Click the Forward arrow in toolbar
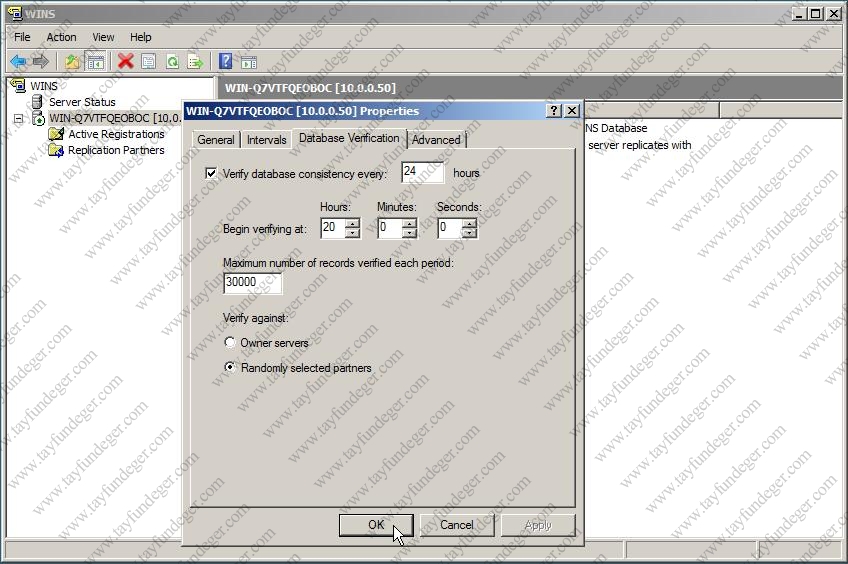The height and width of the screenshot is (564, 848). point(41,62)
